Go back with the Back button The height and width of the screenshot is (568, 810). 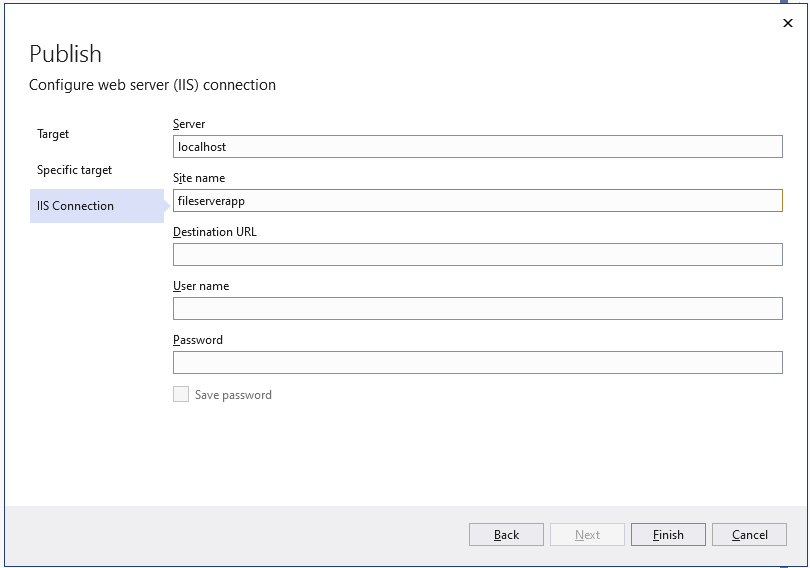(x=506, y=534)
